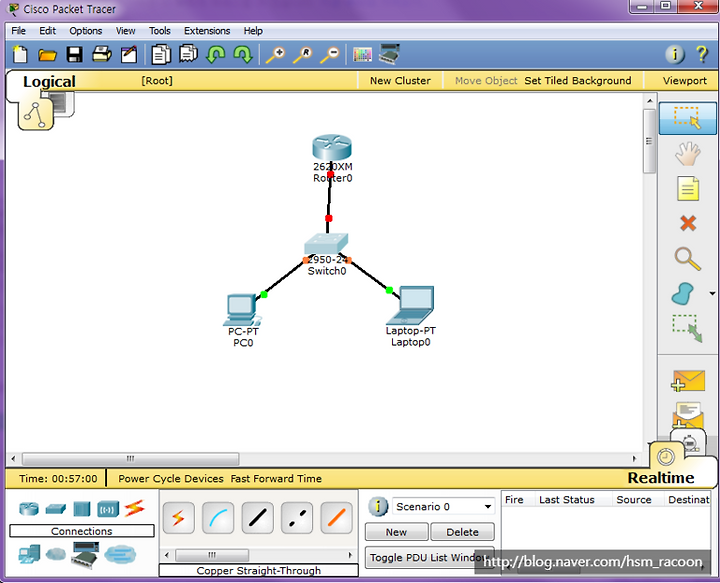Select the End Devices category icon
Viewport: 720px width, 583px height.
point(29,555)
